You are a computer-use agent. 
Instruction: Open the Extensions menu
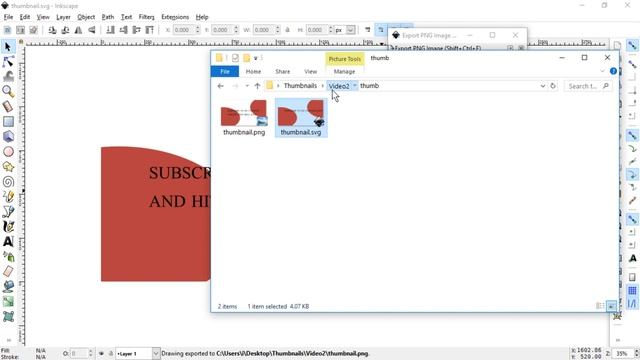tap(175, 17)
